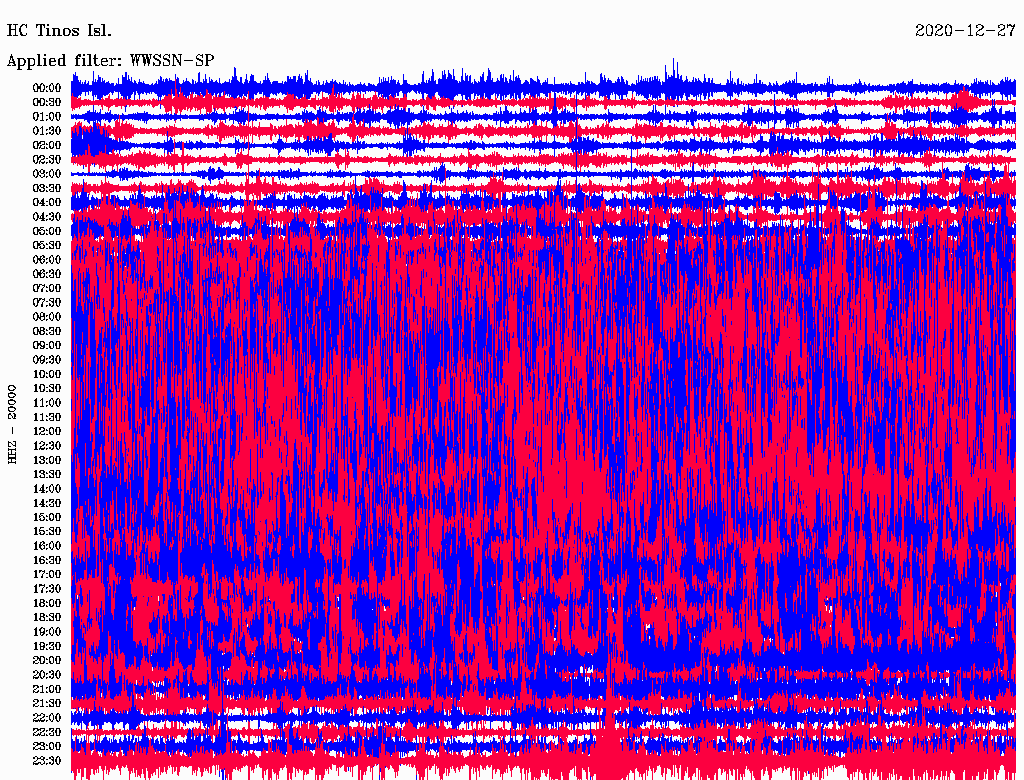Screen dimensions: 1024x780
Task: Click the 14:00 time label
Action: [x=48, y=489]
